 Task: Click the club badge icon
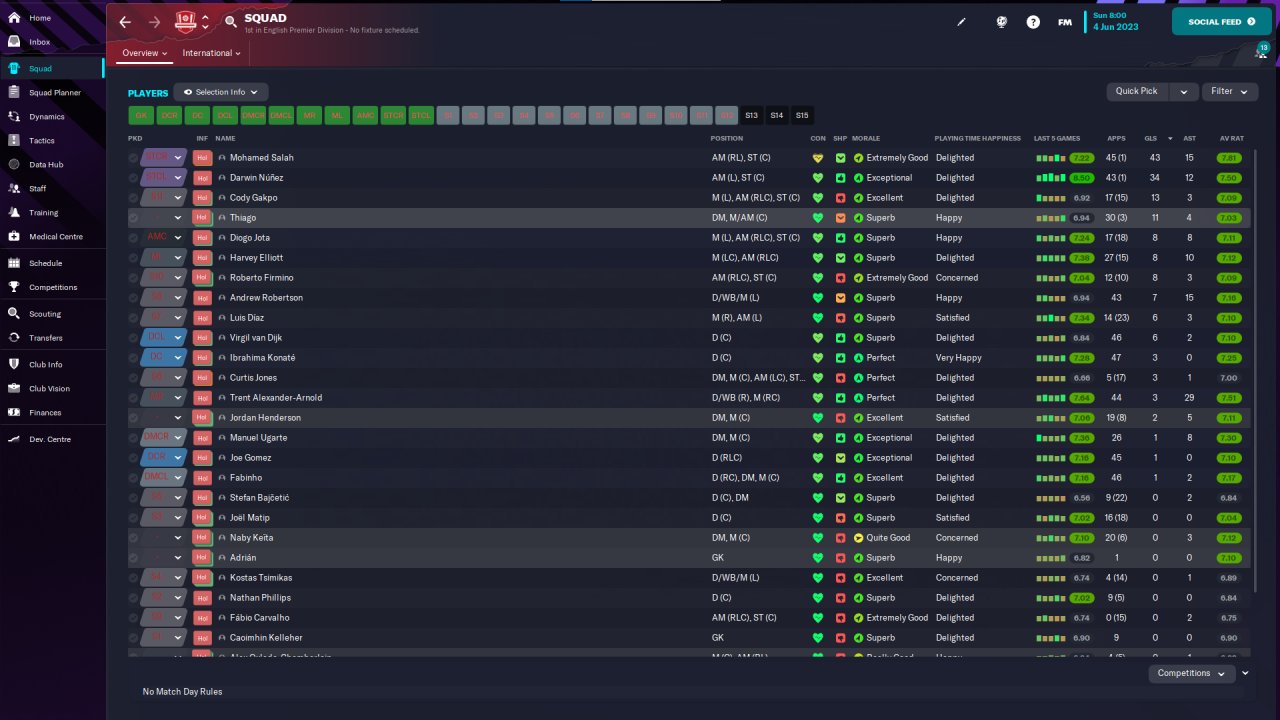[185, 21]
